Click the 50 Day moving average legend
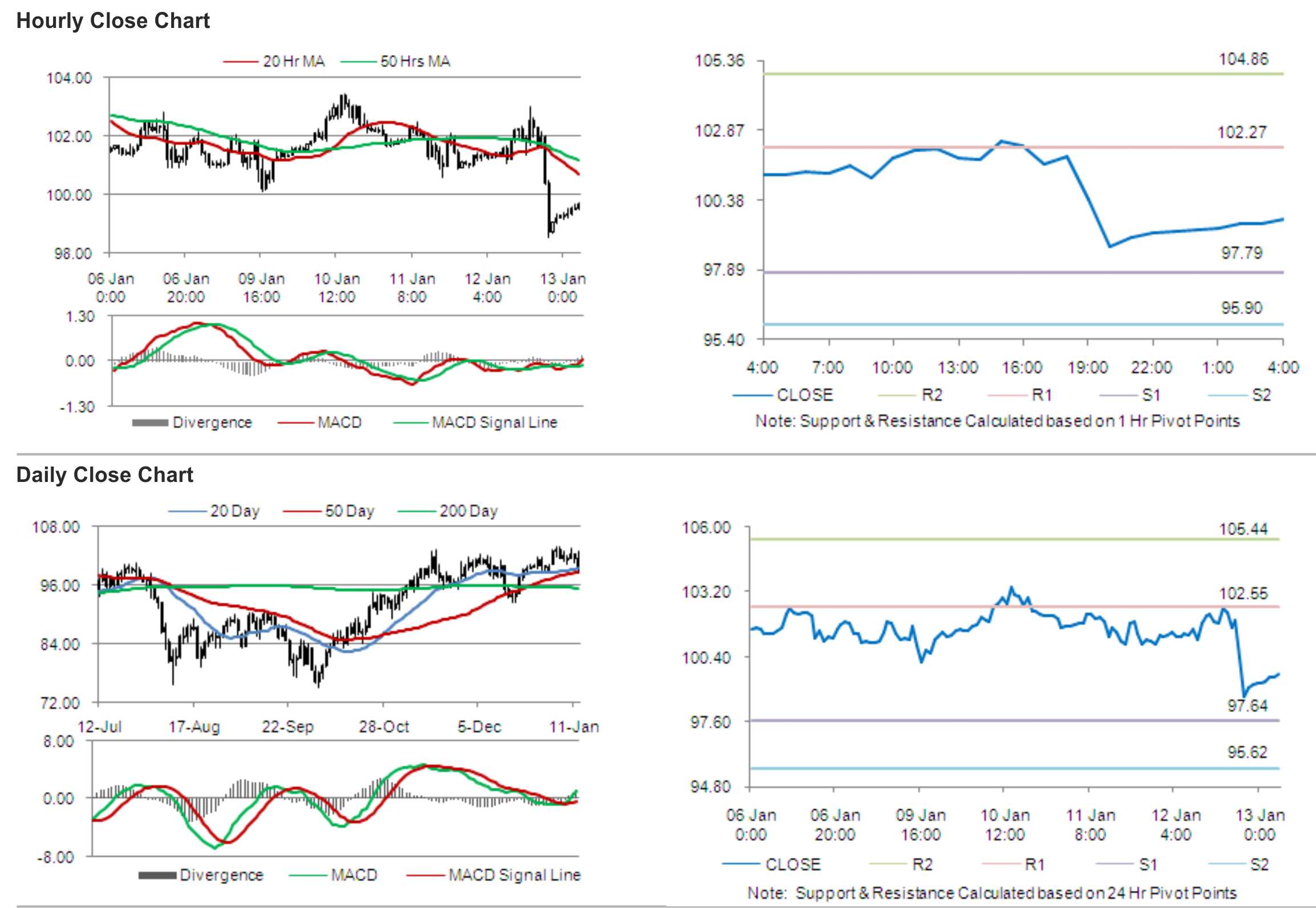 (x=349, y=510)
